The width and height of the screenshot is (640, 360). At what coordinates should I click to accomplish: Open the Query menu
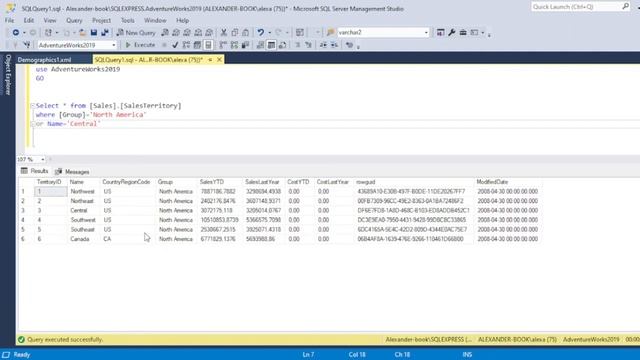pyautogui.click(x=74, y=20)
